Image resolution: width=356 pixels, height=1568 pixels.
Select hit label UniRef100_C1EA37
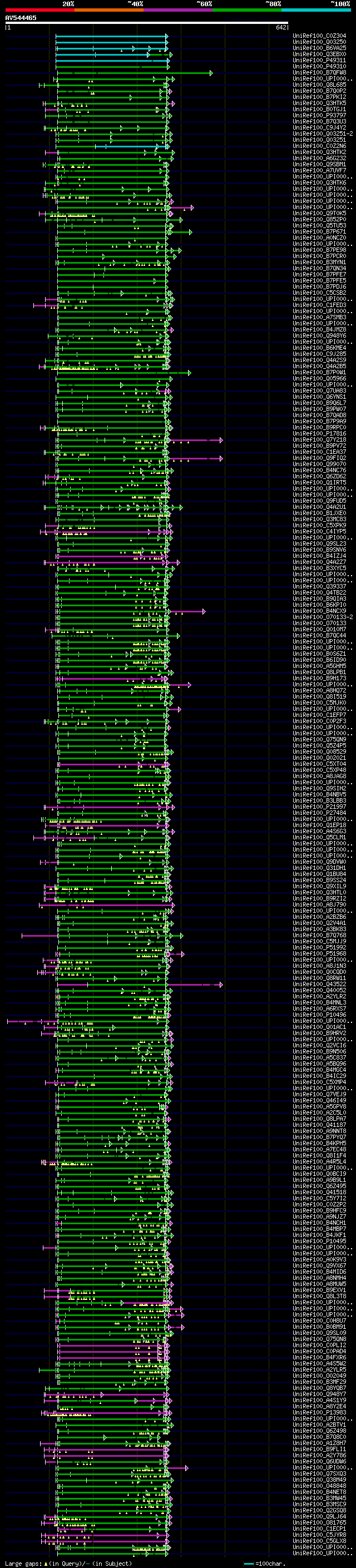319,452
